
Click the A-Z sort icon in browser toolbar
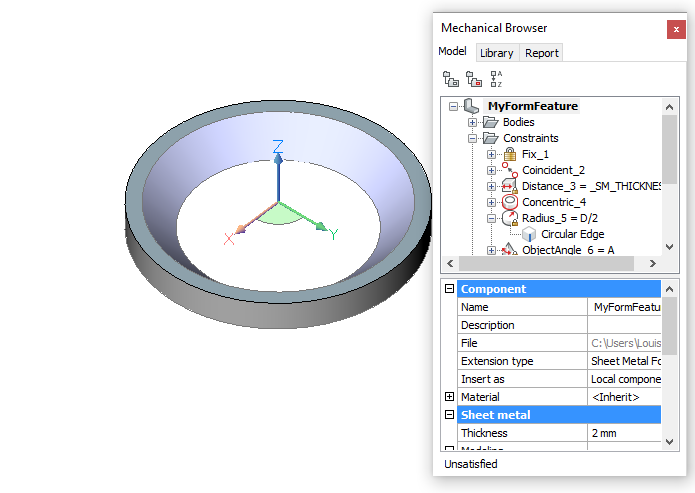pos(495,78)
